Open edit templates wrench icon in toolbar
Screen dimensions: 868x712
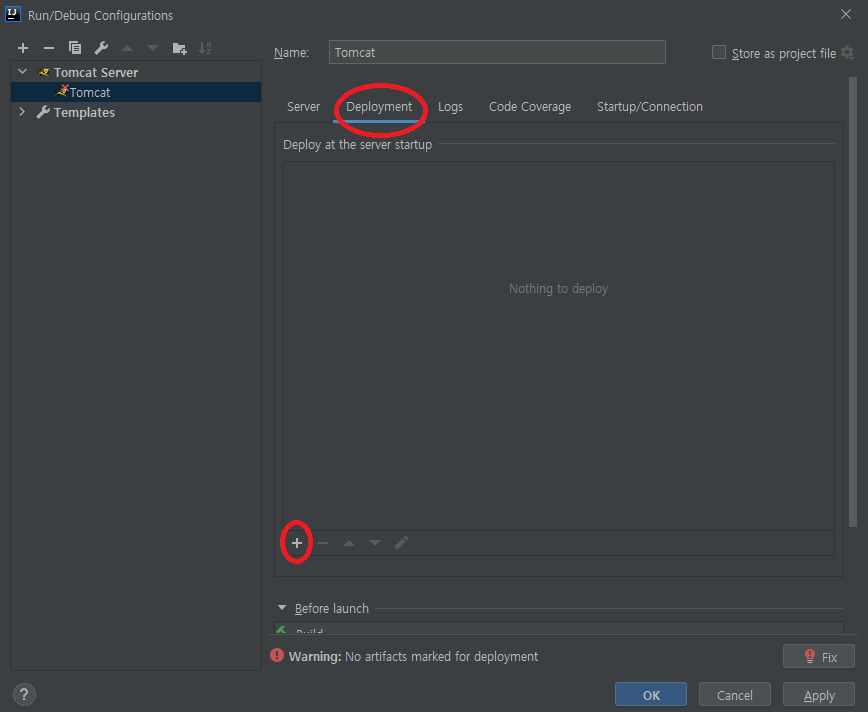tap(101, 48)
